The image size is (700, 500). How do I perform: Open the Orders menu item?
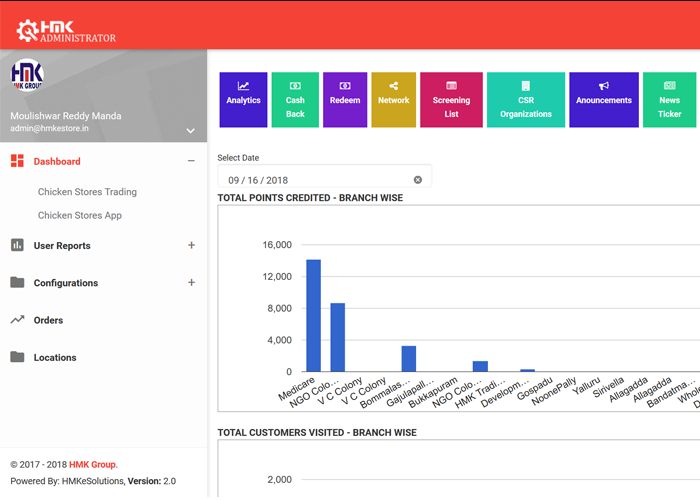click(48, 320)
